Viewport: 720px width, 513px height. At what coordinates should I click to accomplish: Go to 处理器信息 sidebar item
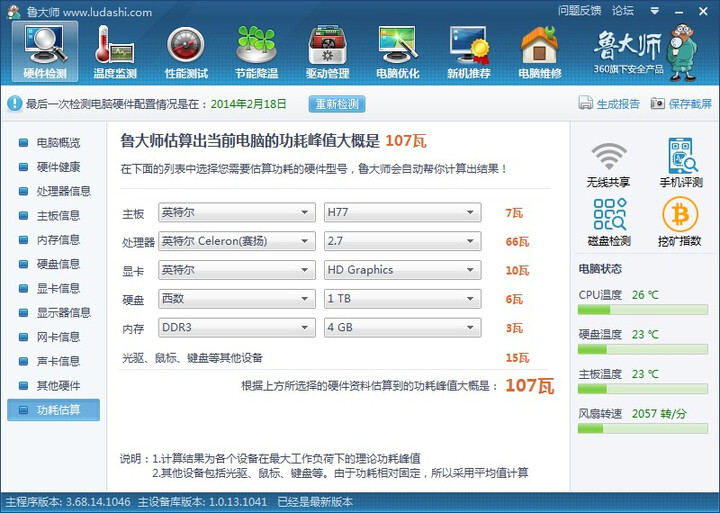(x=53, y=192)
